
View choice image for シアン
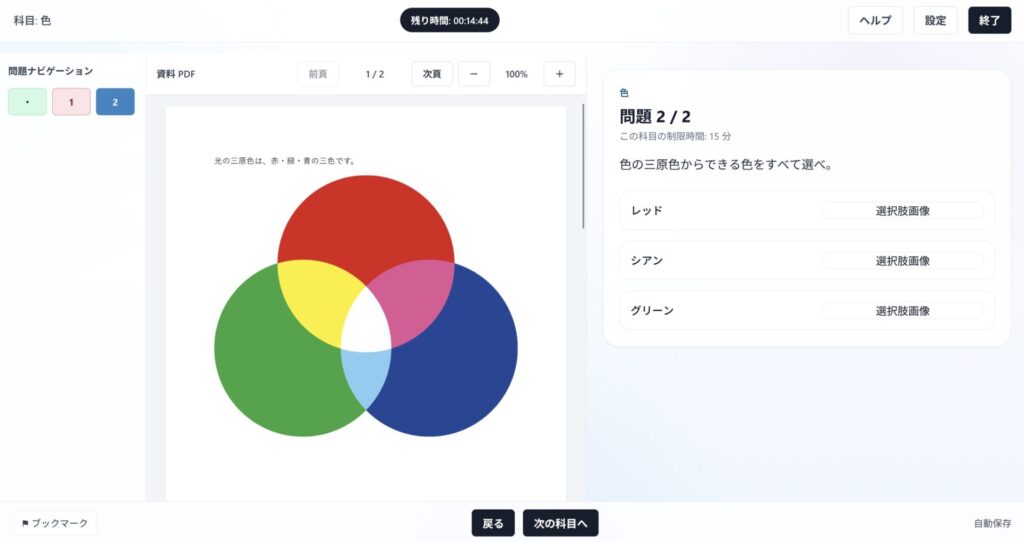point(902,260)
